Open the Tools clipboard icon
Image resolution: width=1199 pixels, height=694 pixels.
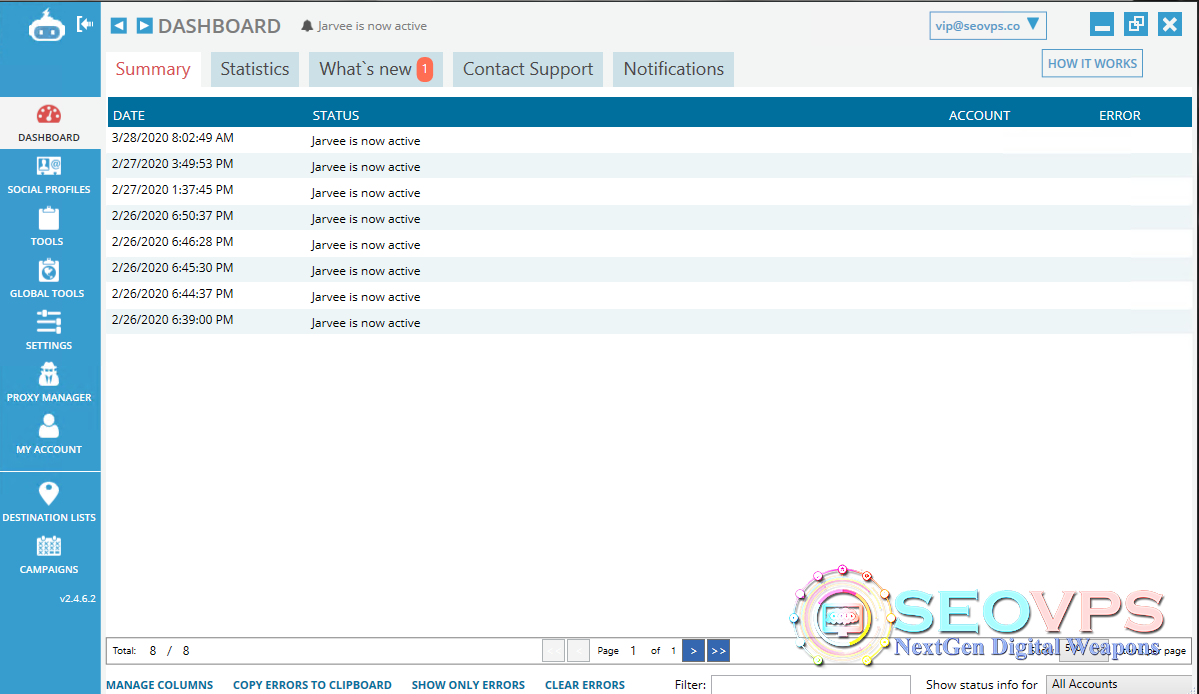point(49,219)
